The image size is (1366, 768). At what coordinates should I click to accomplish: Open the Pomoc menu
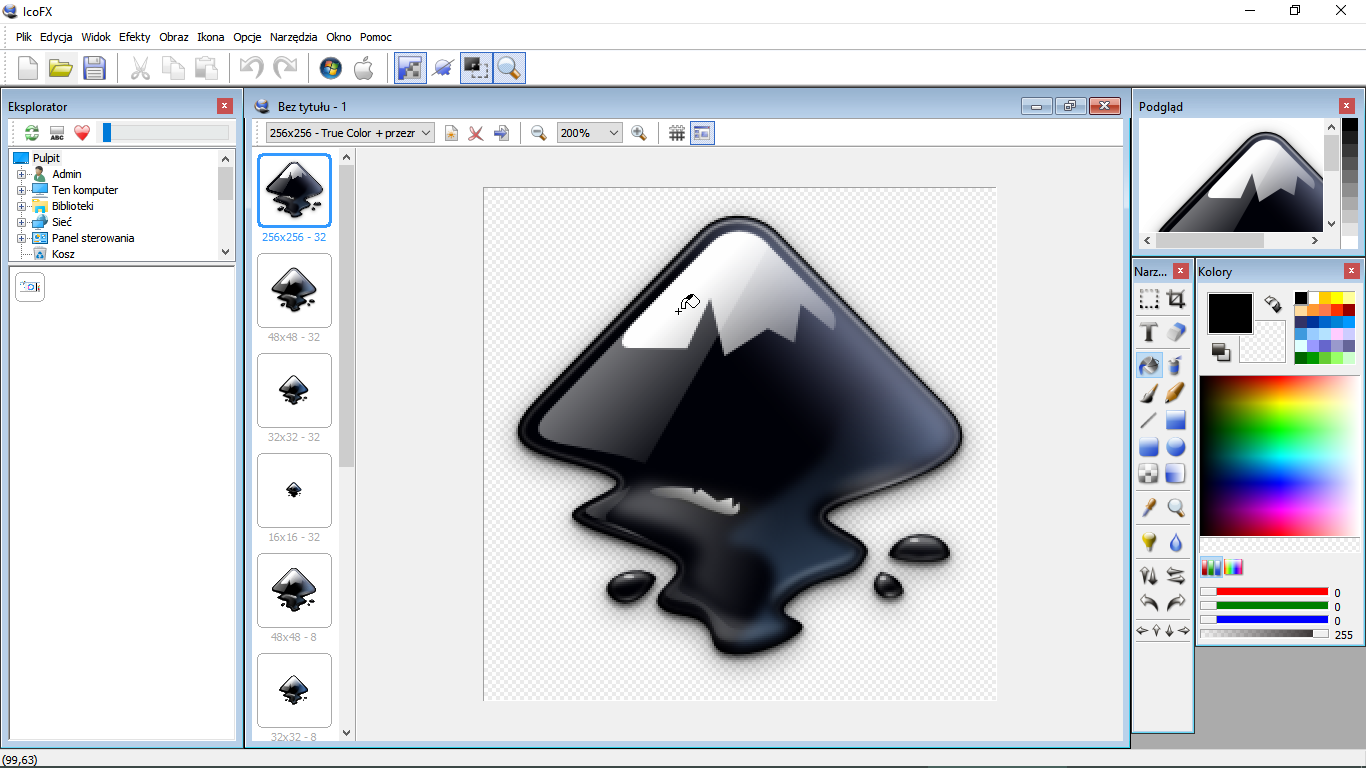[x=376, y=37]
